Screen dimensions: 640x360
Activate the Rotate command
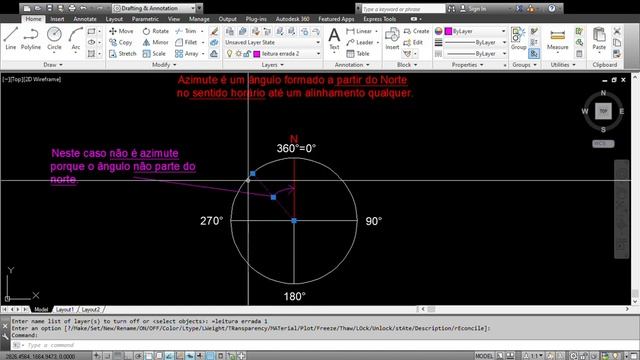pyautogui.click(x=156, y=31)
